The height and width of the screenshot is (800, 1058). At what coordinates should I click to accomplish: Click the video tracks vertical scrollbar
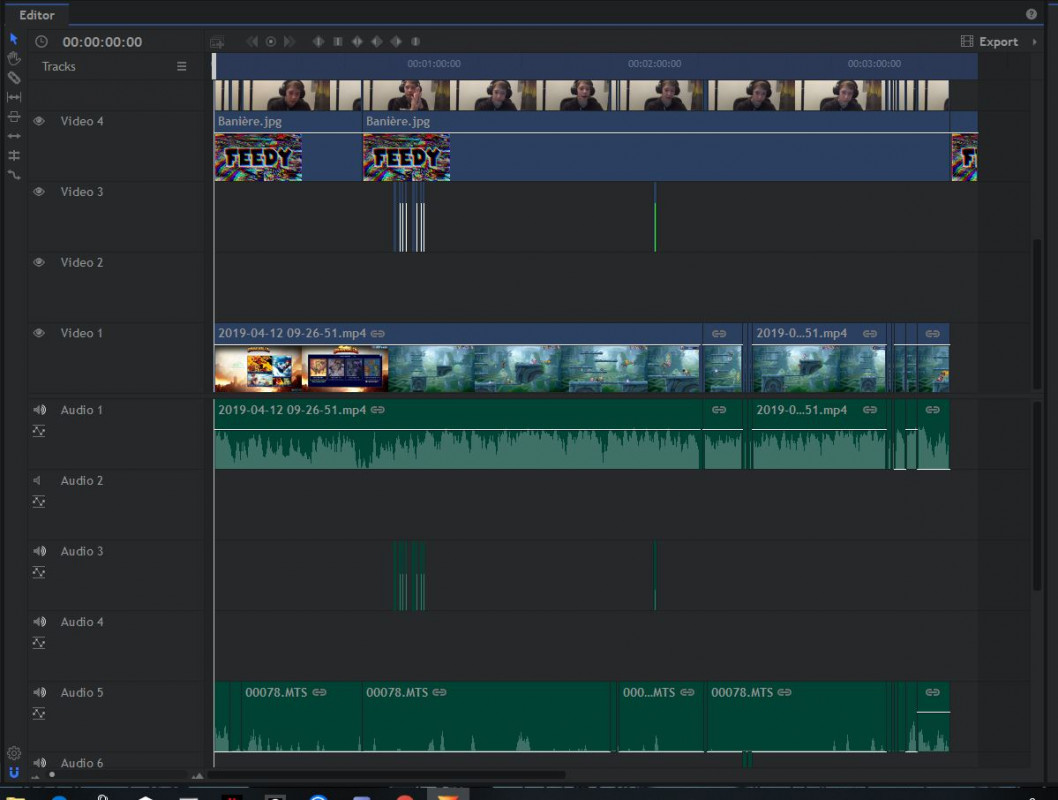1036,313
